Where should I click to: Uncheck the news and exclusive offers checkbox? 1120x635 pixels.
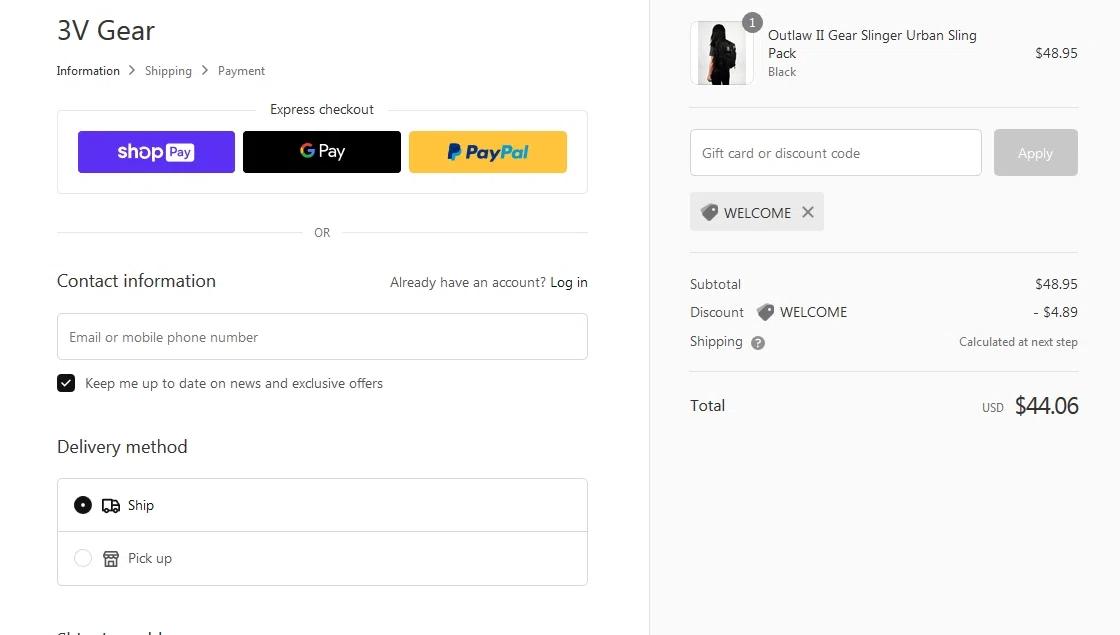(x=66, y=383)
